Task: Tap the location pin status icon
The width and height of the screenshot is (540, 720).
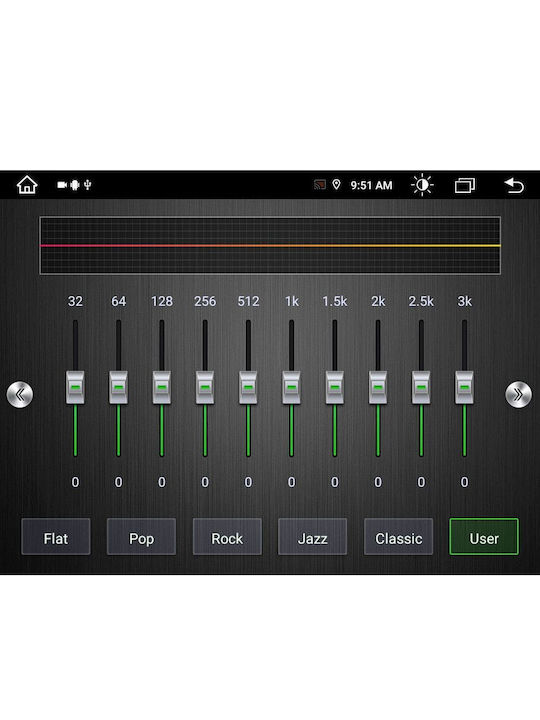Action: click(337, 185)
